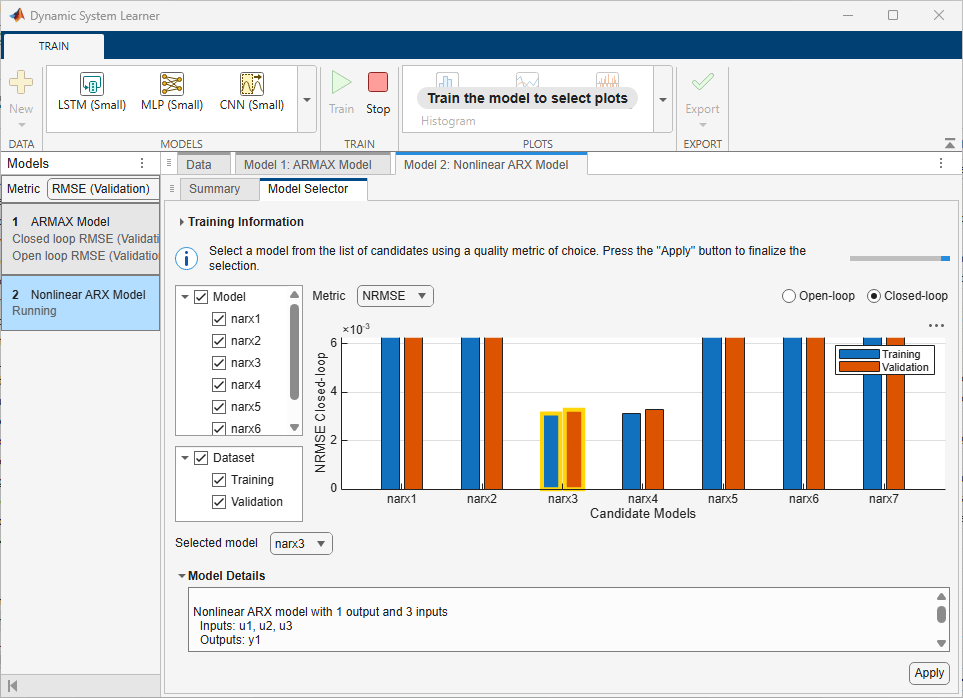Collapse the toolstrip with the arrow icon
963x698 pixels.
coord(949,143)
